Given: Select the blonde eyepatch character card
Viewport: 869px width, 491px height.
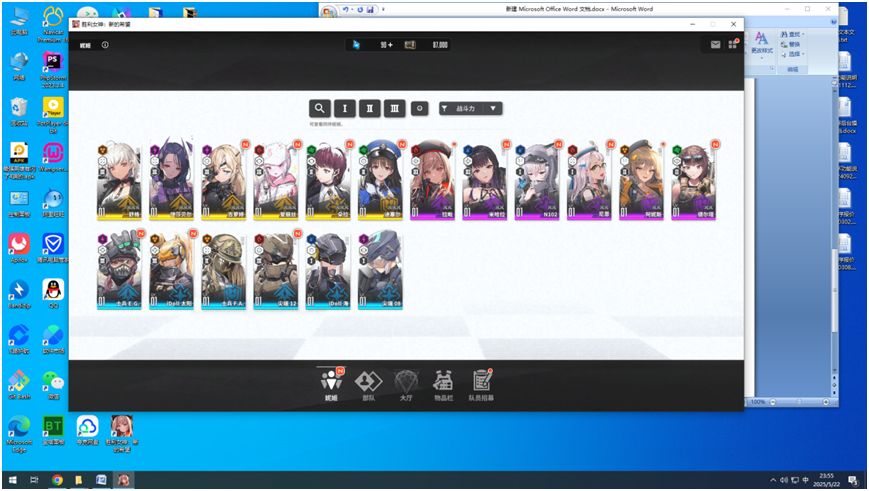Looking at the screenshot, I should 223,181.
